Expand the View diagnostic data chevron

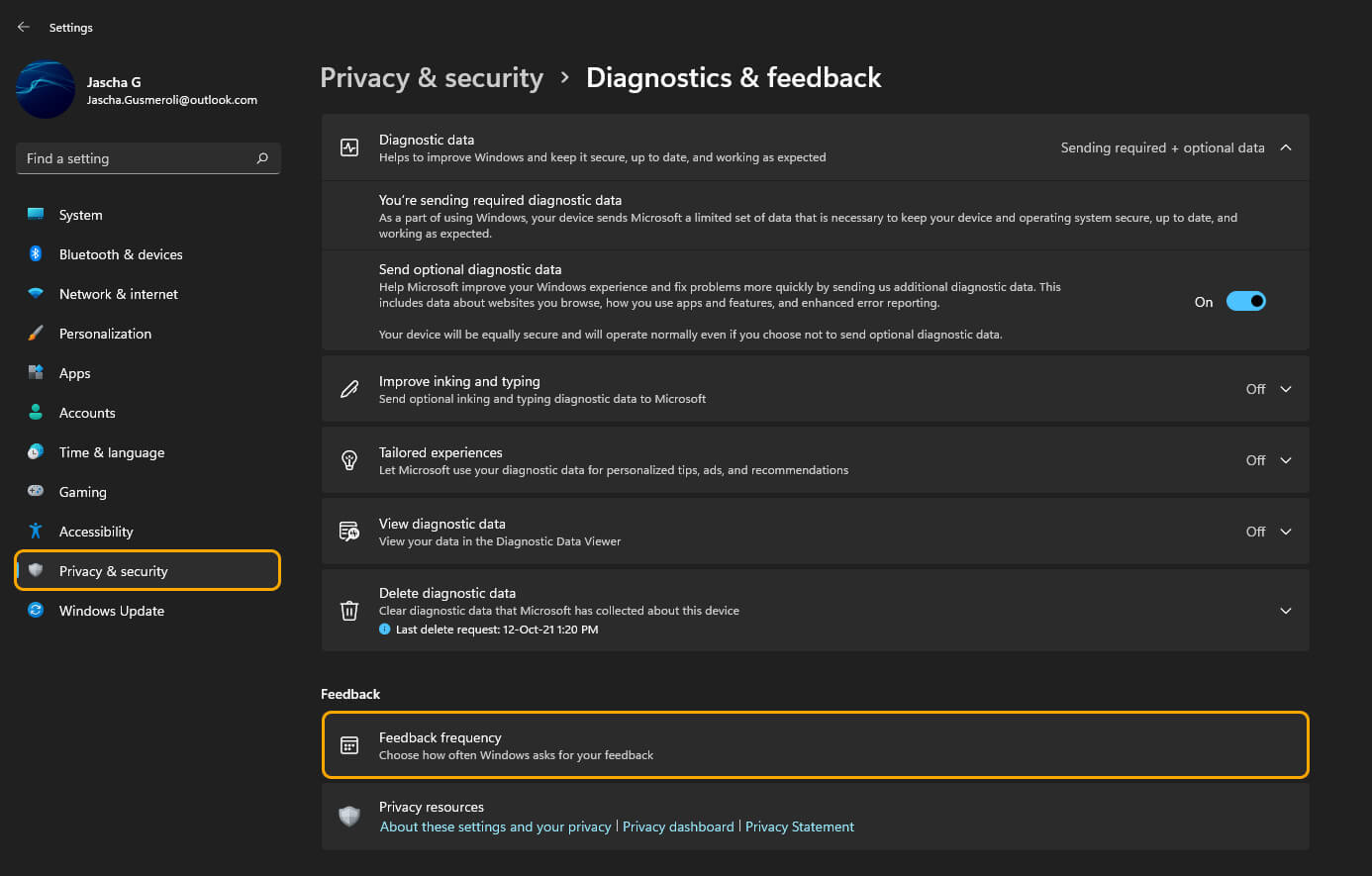[x=1286, y=532]
